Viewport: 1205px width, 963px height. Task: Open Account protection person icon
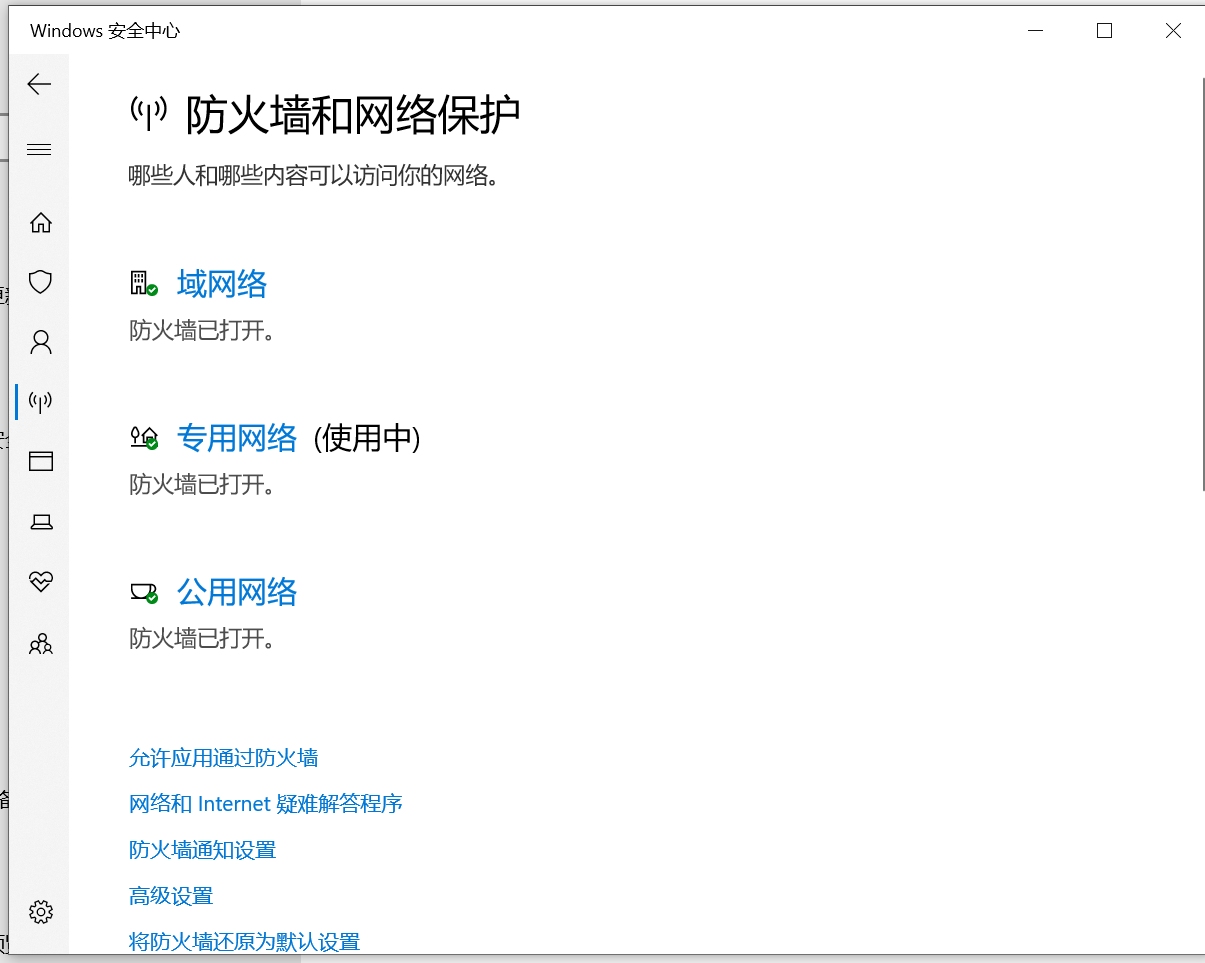click(x=40, y=343)
